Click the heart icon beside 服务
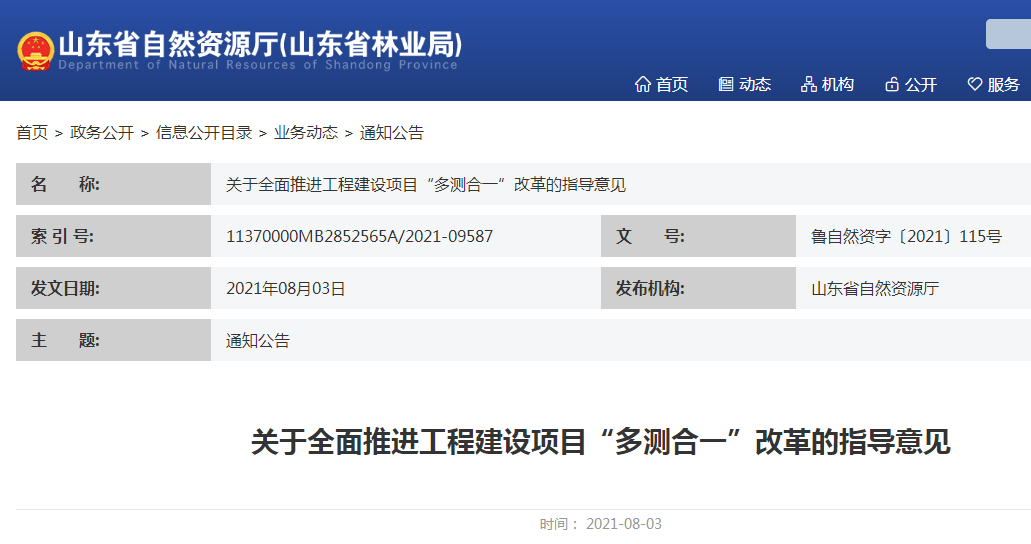This screenshot has height=544, width=1031. (x=975, y=84)
